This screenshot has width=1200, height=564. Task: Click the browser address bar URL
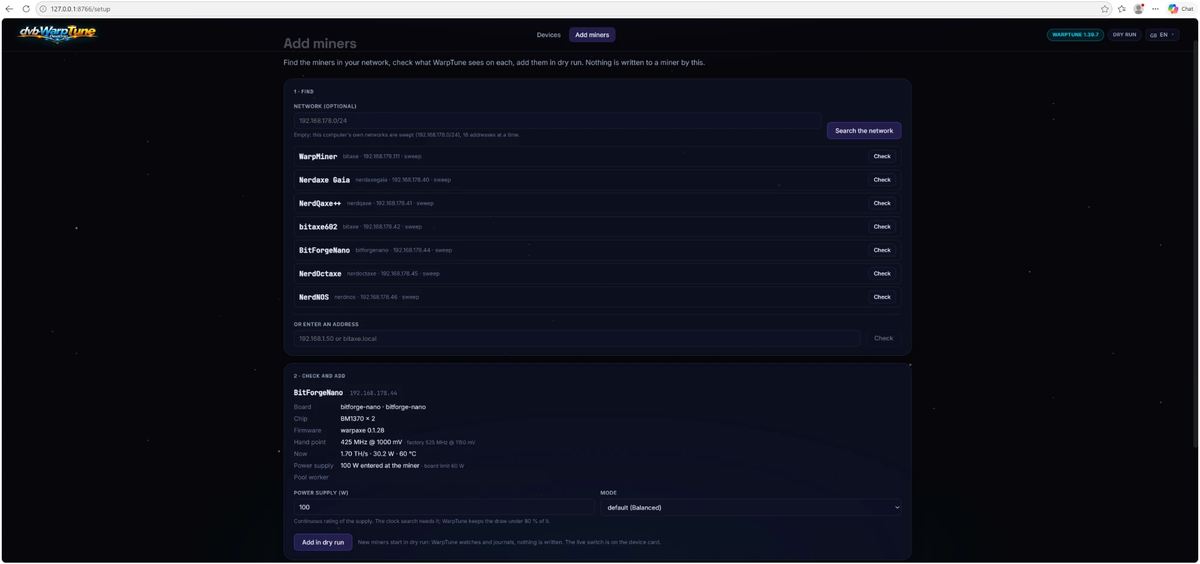tap(81, 9)
